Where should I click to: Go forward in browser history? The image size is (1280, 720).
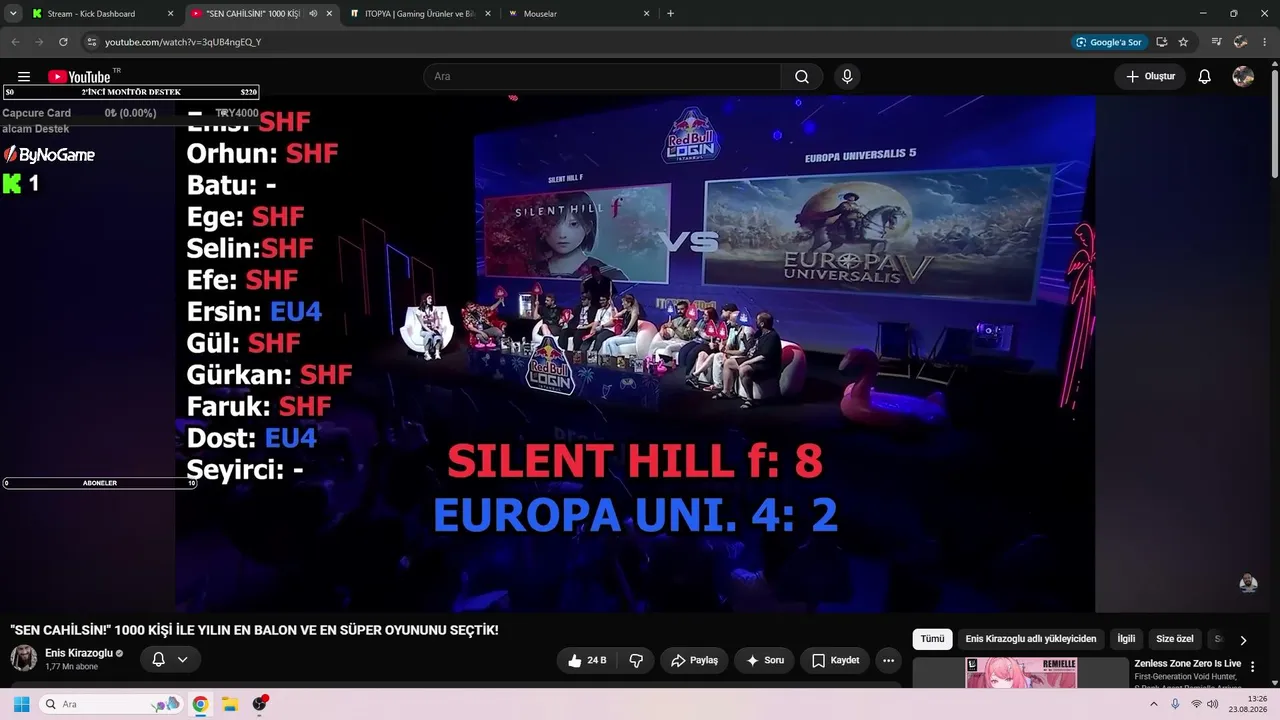[39, 42]
